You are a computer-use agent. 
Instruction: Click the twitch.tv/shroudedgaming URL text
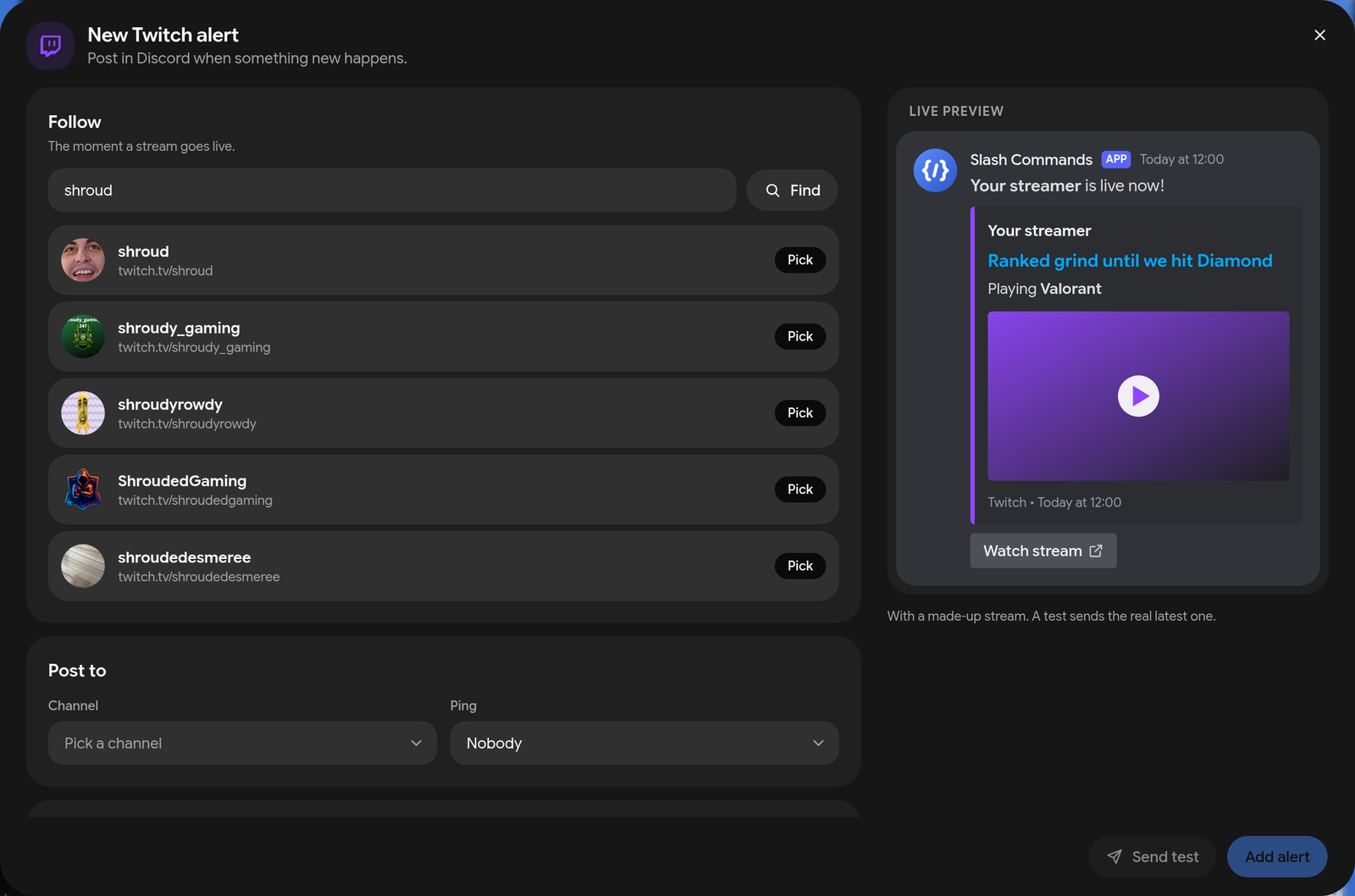[195, 501]
